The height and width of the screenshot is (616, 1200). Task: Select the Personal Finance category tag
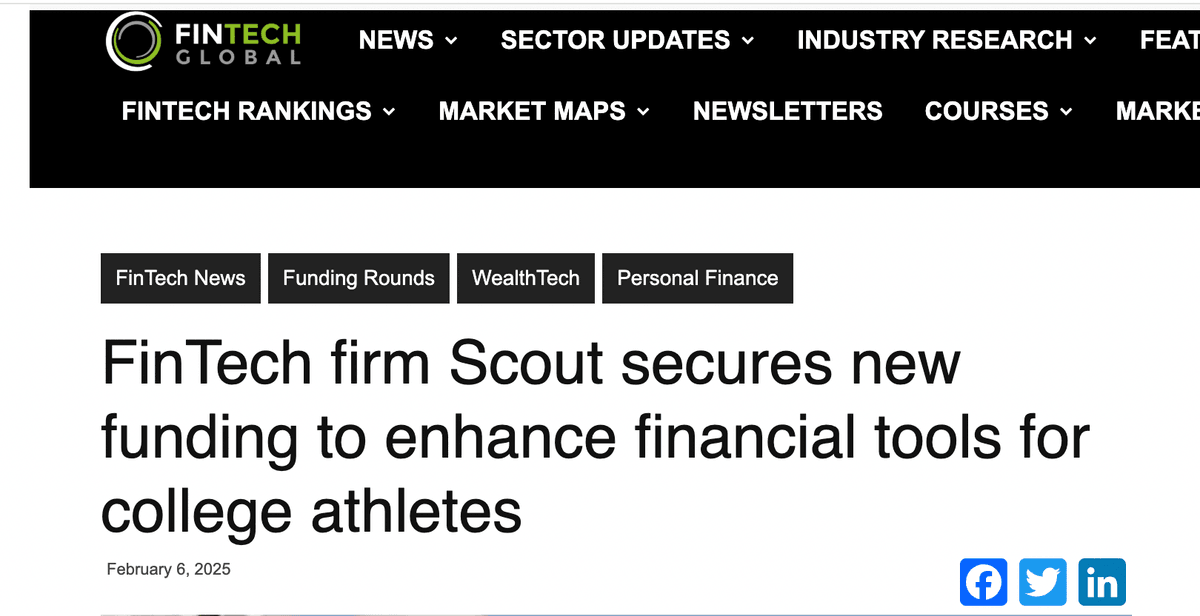tap(697, 278)
